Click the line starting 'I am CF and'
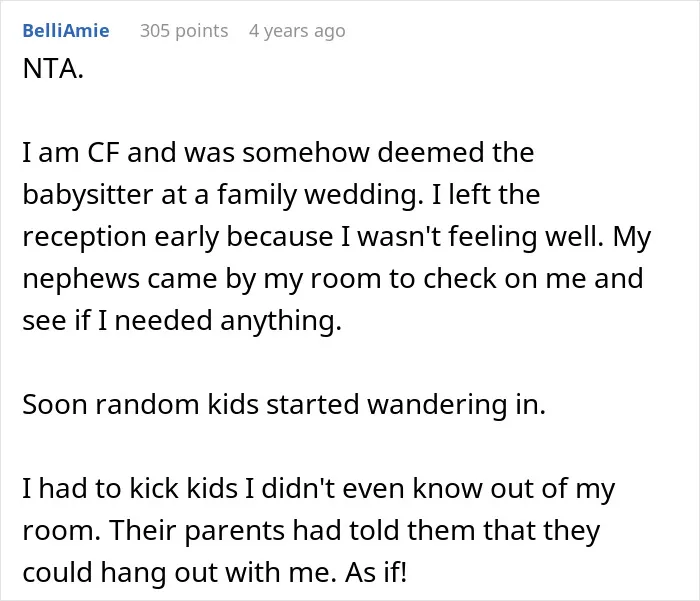Screen dimensions: 700x601 click(x=279, y=152)
